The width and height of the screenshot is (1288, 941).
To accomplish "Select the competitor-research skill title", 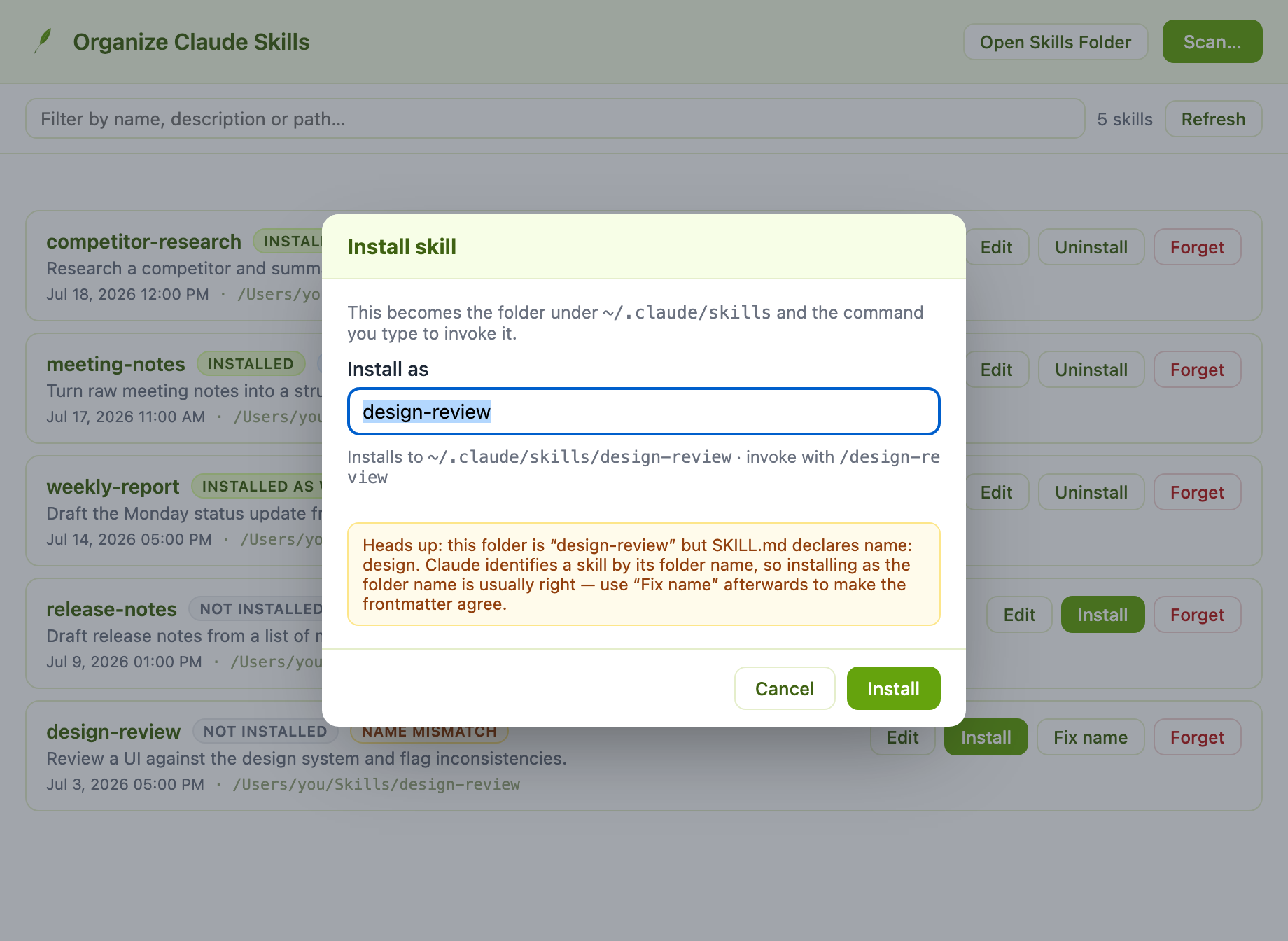I will [143, 242].
